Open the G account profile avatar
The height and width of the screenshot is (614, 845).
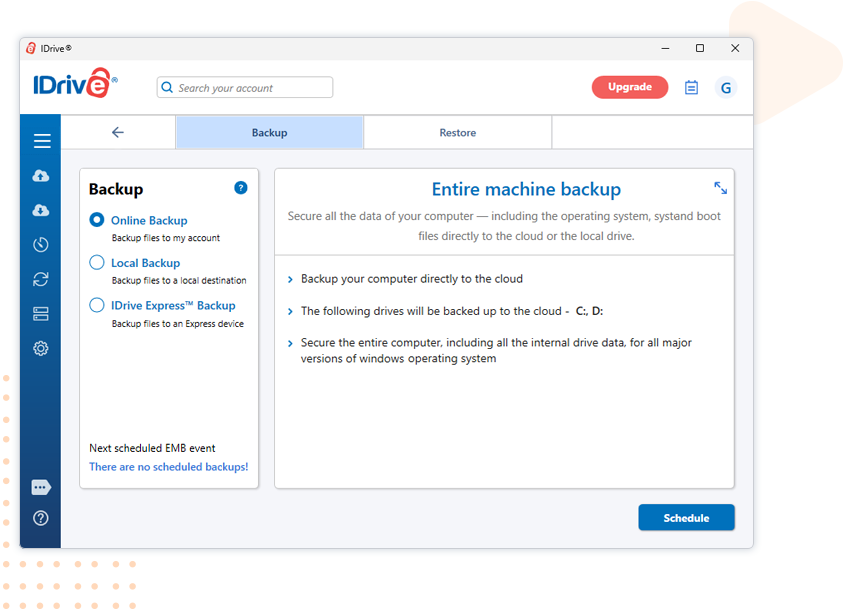[726, 87]
